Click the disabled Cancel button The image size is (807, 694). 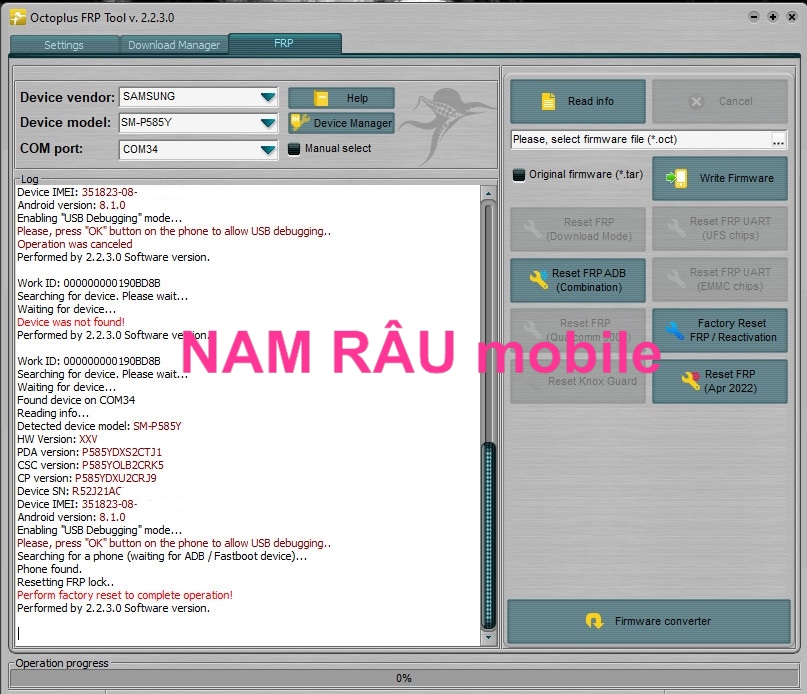(x=720, y=101)
